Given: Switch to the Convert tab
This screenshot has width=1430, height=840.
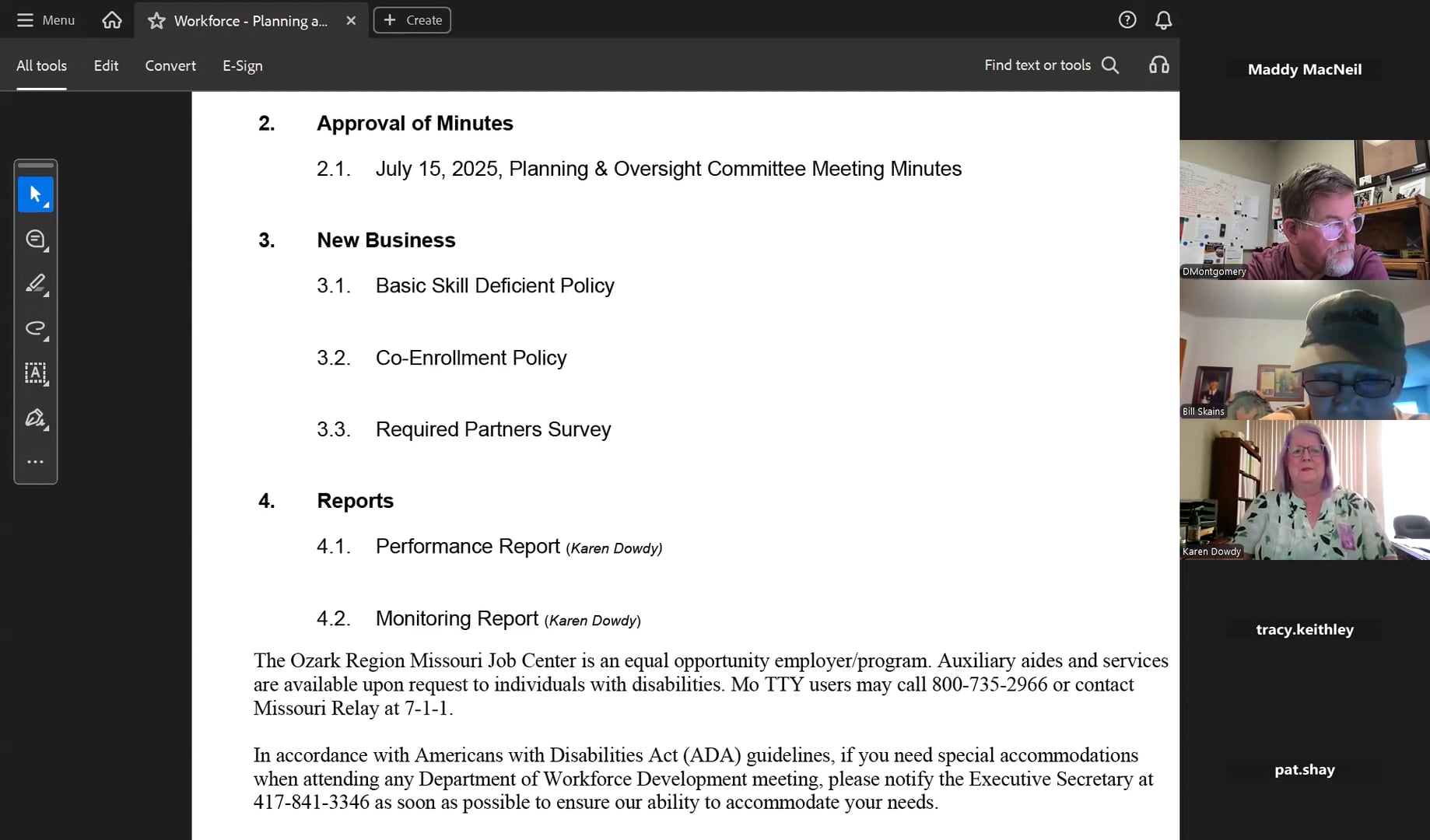Looking at the screenshot, I should 170,65.
